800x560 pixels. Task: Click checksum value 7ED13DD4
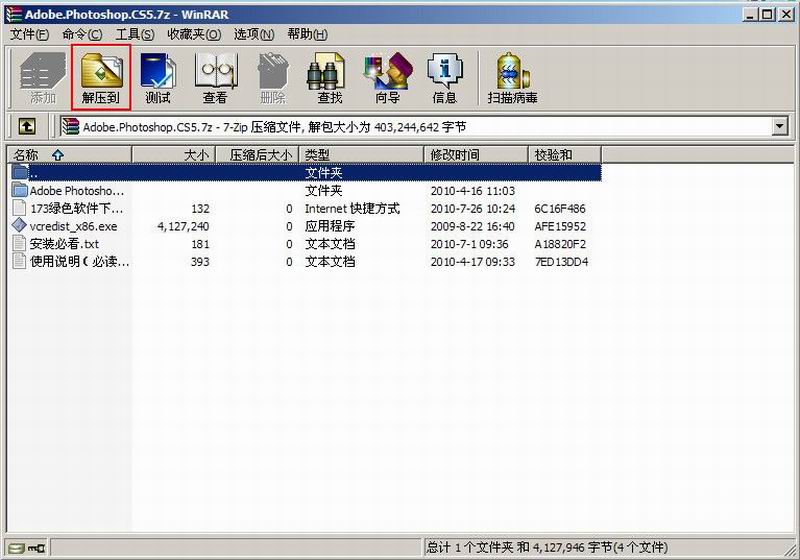pos(561,262)
